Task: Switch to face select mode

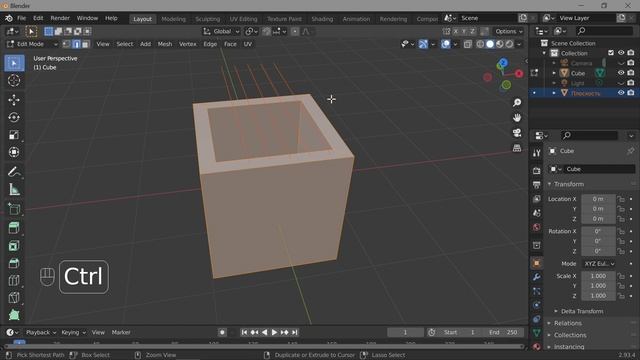Action: (86, 44)
